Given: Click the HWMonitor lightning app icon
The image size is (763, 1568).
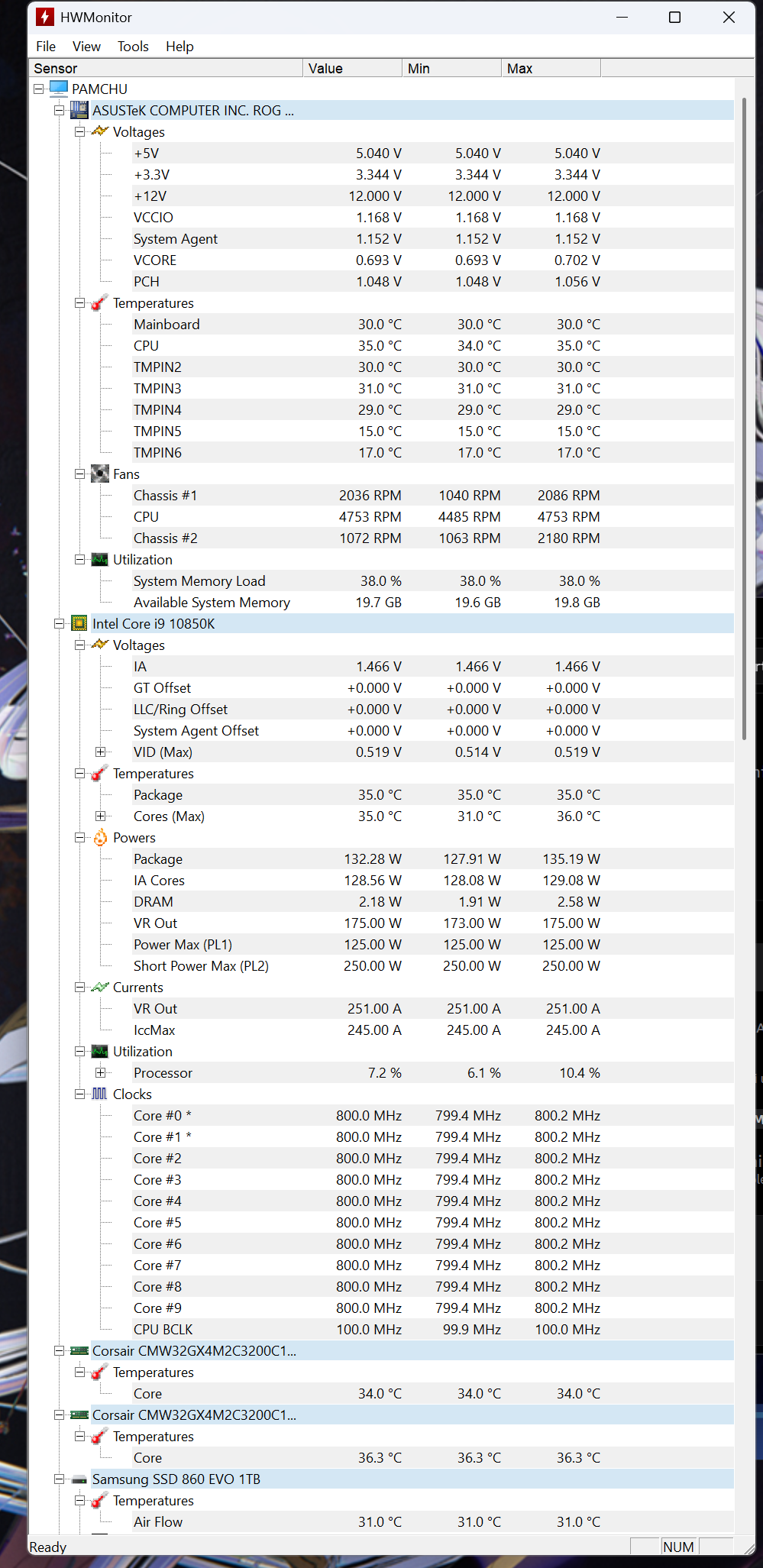Looking at the screenshot, I should (45, 17).
